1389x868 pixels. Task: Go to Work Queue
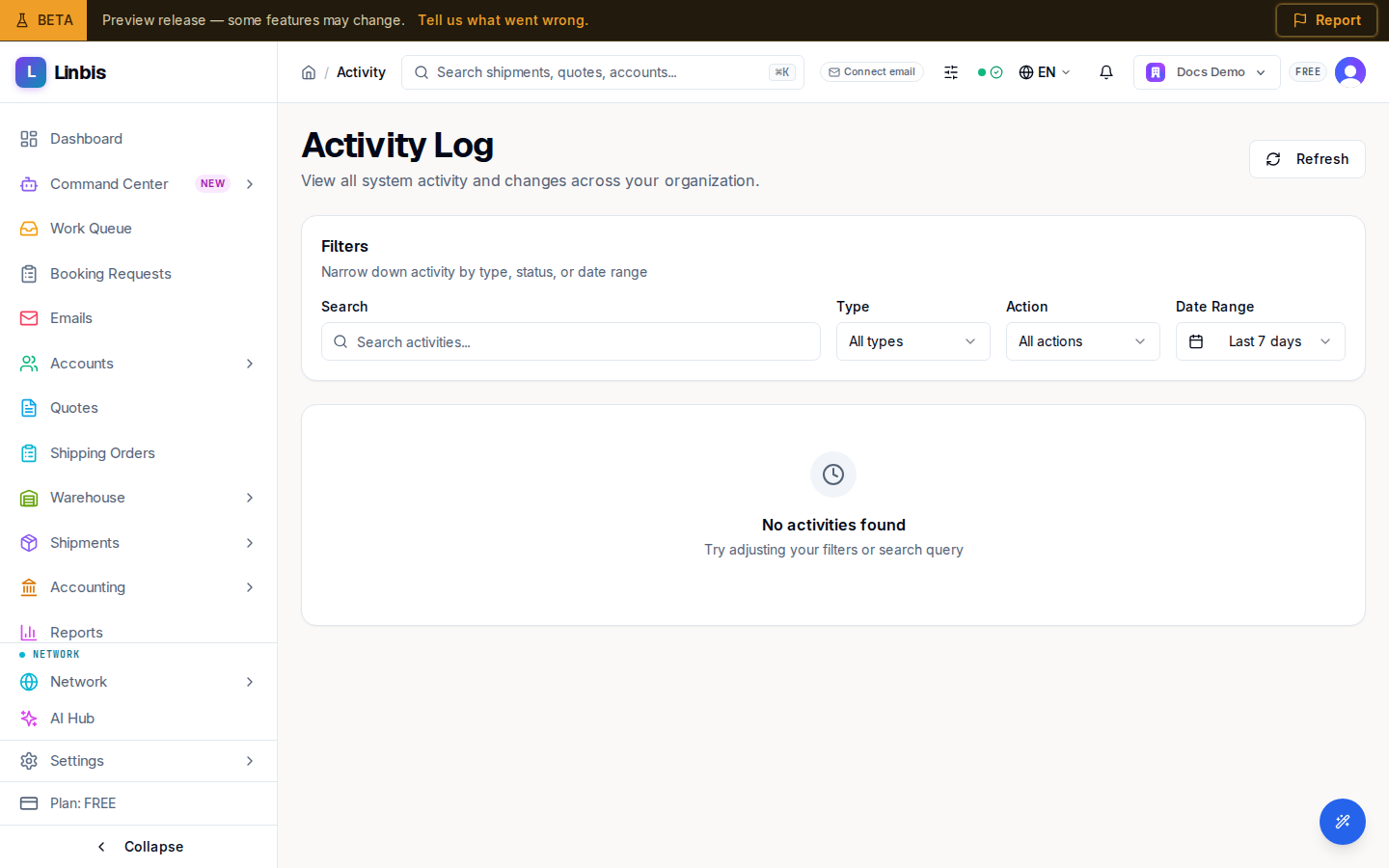tap(139, 229)
